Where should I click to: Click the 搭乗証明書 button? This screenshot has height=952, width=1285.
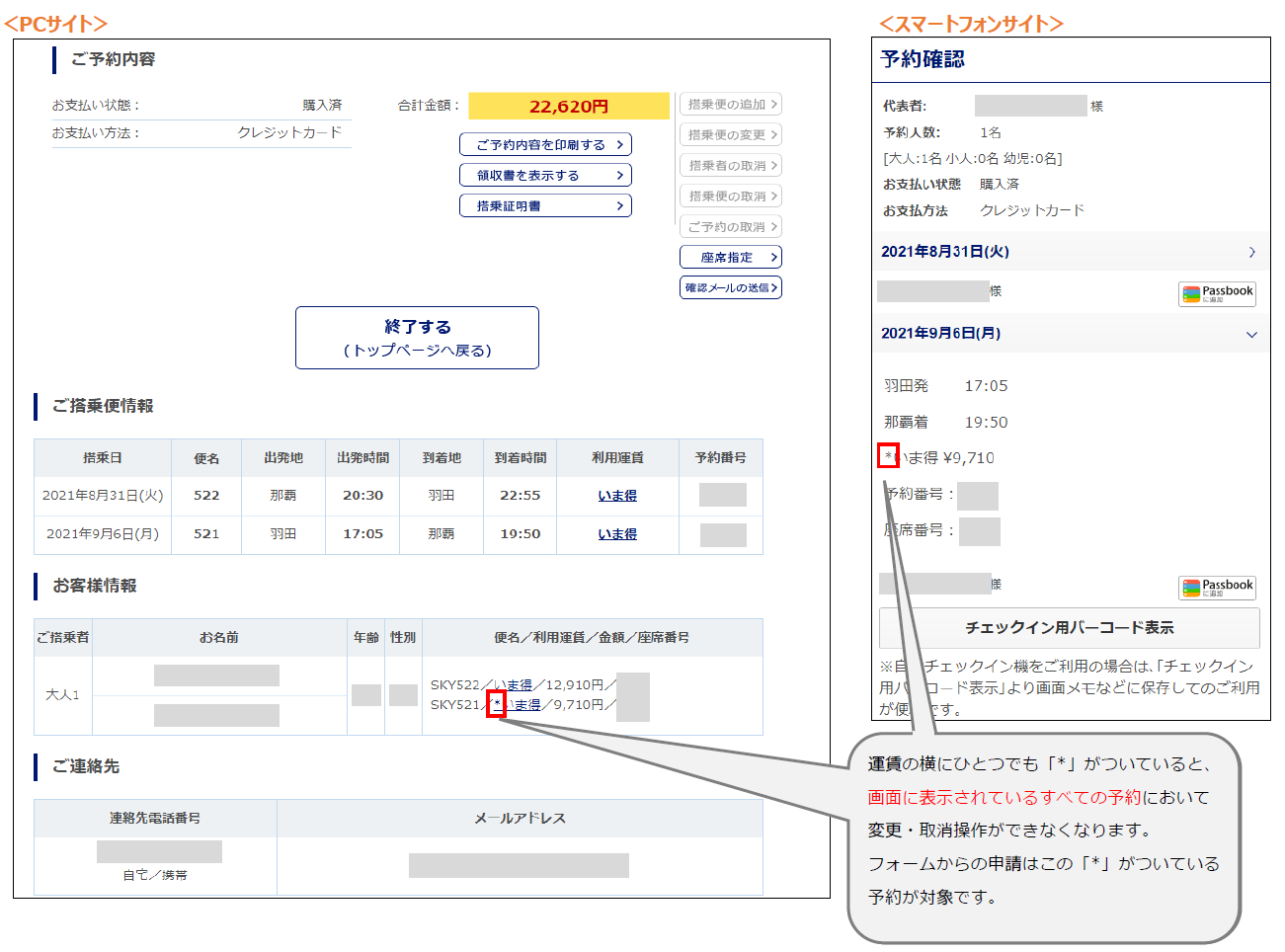click(x=545, y=205)
